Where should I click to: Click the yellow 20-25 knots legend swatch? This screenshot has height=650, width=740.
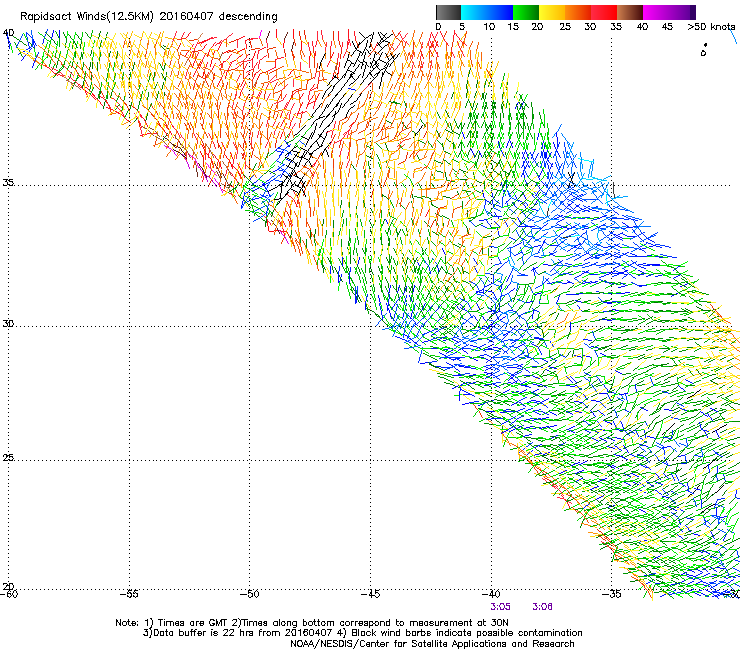tap(552, 12)
